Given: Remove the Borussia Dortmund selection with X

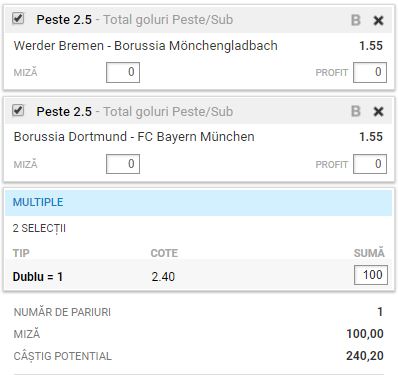Looking at the screenshot, I should [x=378, y=112].
